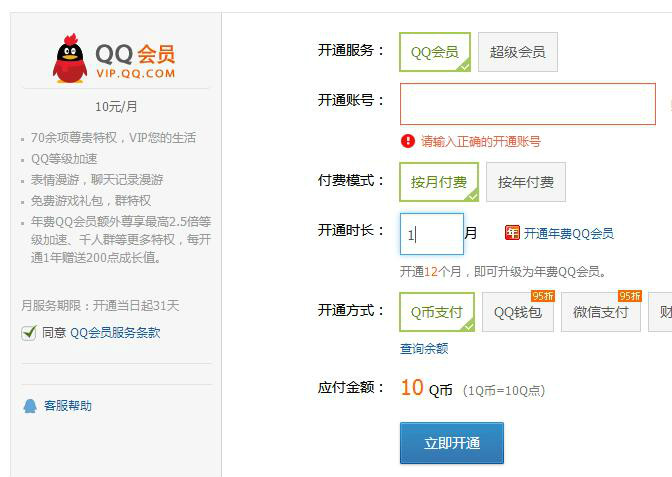Click the 免费游戏礼包，群特权 list item
The width and height of the screenshot is (672, 477).
tap(91, 201)
